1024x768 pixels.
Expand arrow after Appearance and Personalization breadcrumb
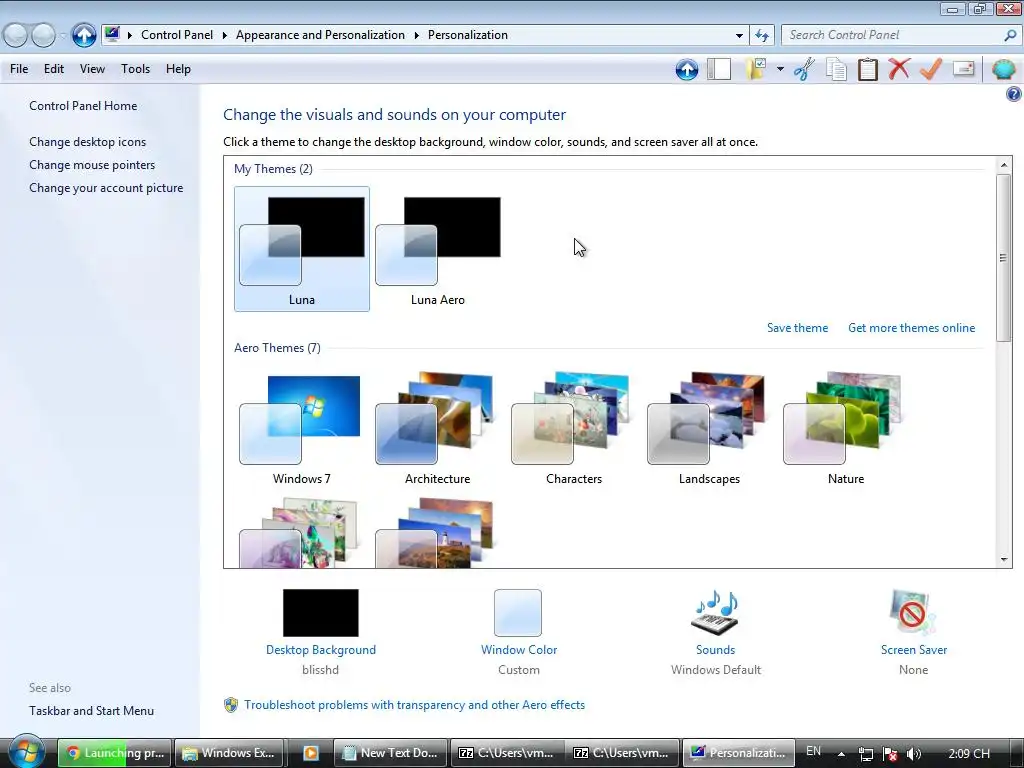tap(416, 35)
